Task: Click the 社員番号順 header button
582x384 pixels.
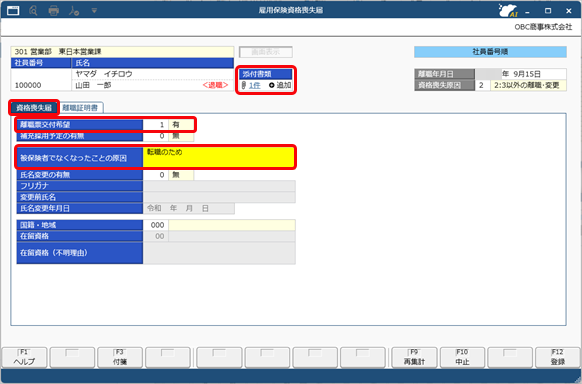Action: [x=490, y=52]
